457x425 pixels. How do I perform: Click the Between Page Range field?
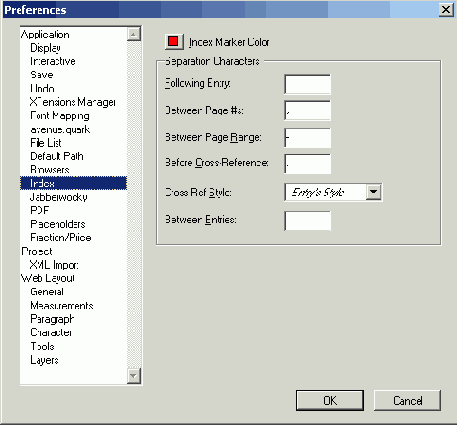(308, 137)
